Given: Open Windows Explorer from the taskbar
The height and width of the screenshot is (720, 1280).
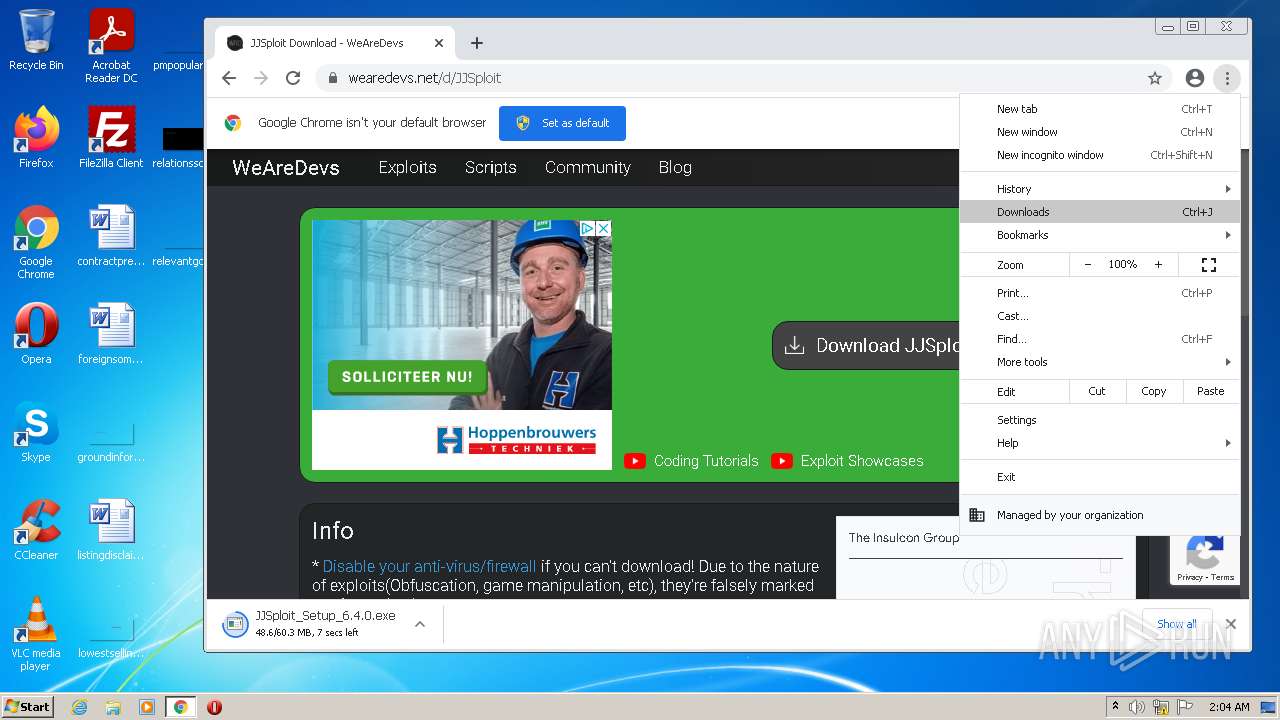Looking at the screenshot, I should pyautogui.click(x=113, y=707).
